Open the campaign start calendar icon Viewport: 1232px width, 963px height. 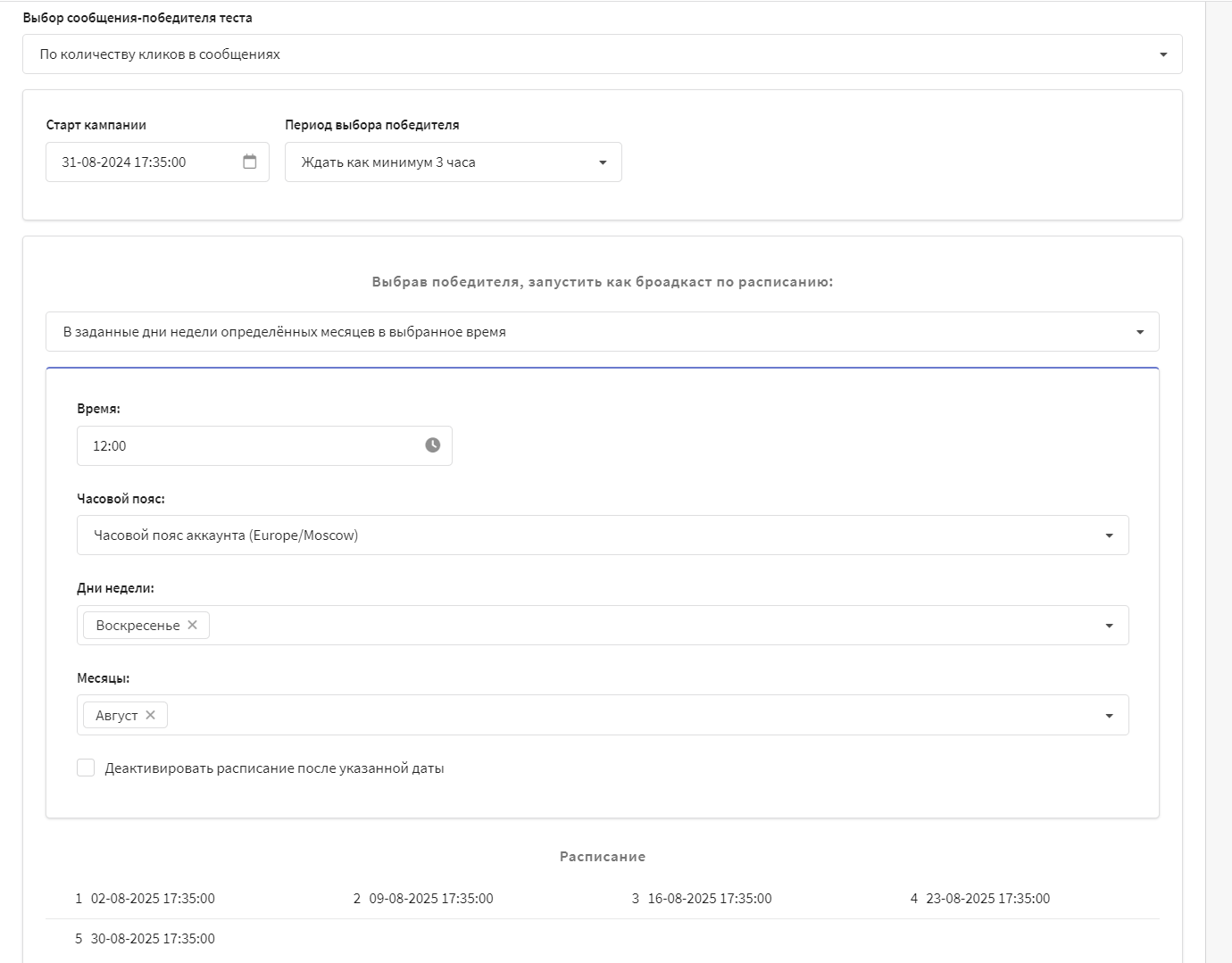(x=250, y=162)
